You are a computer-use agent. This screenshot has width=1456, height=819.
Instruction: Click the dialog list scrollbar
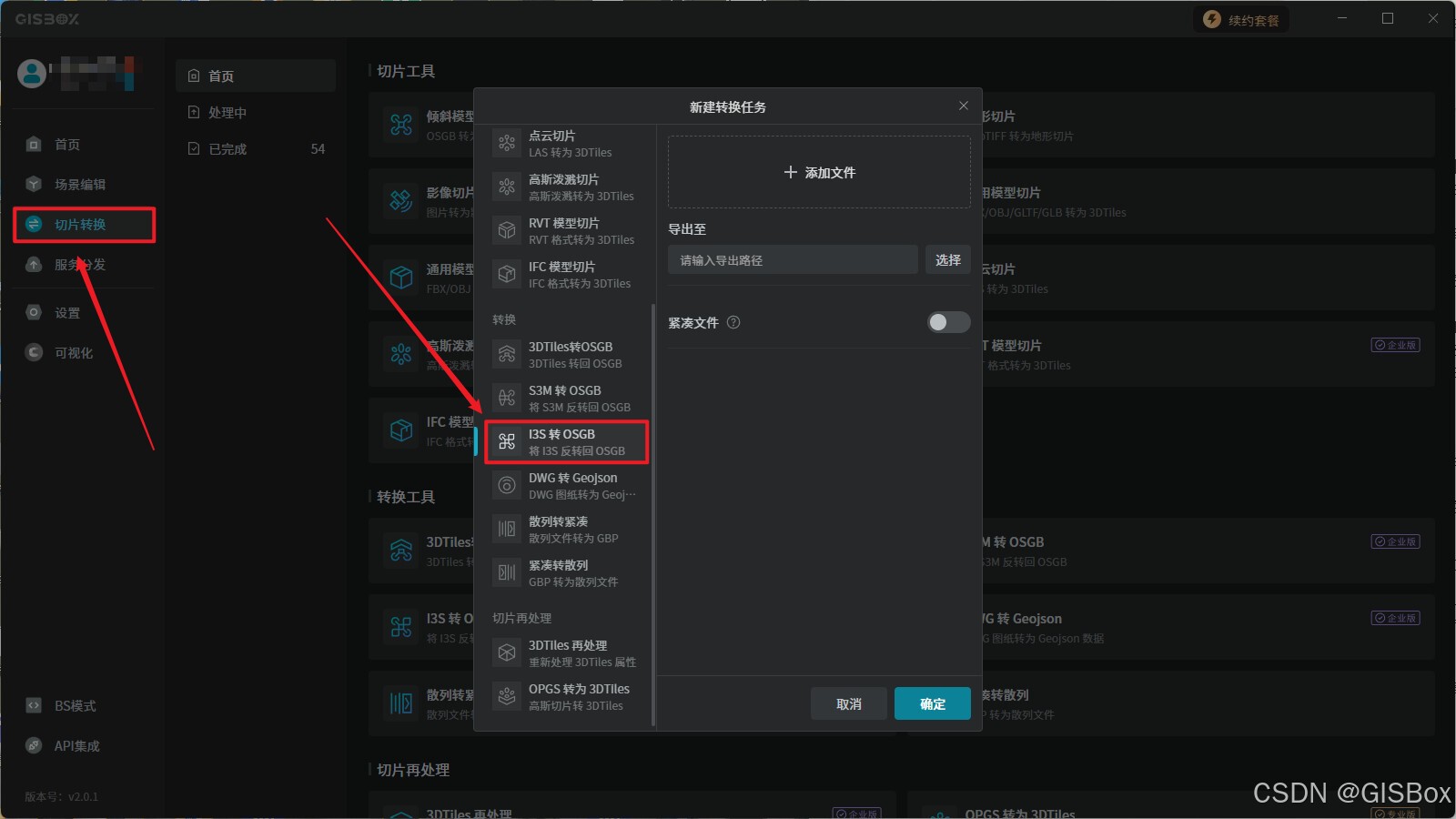pyautogui.click(x=653, y=514)
